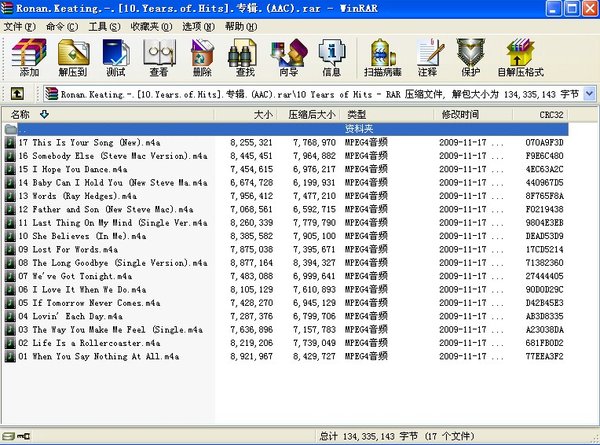Select 02 Life Is a Rollercoaster.m4a
Viewport: 600px width, 445px height.
pos(89,344)
